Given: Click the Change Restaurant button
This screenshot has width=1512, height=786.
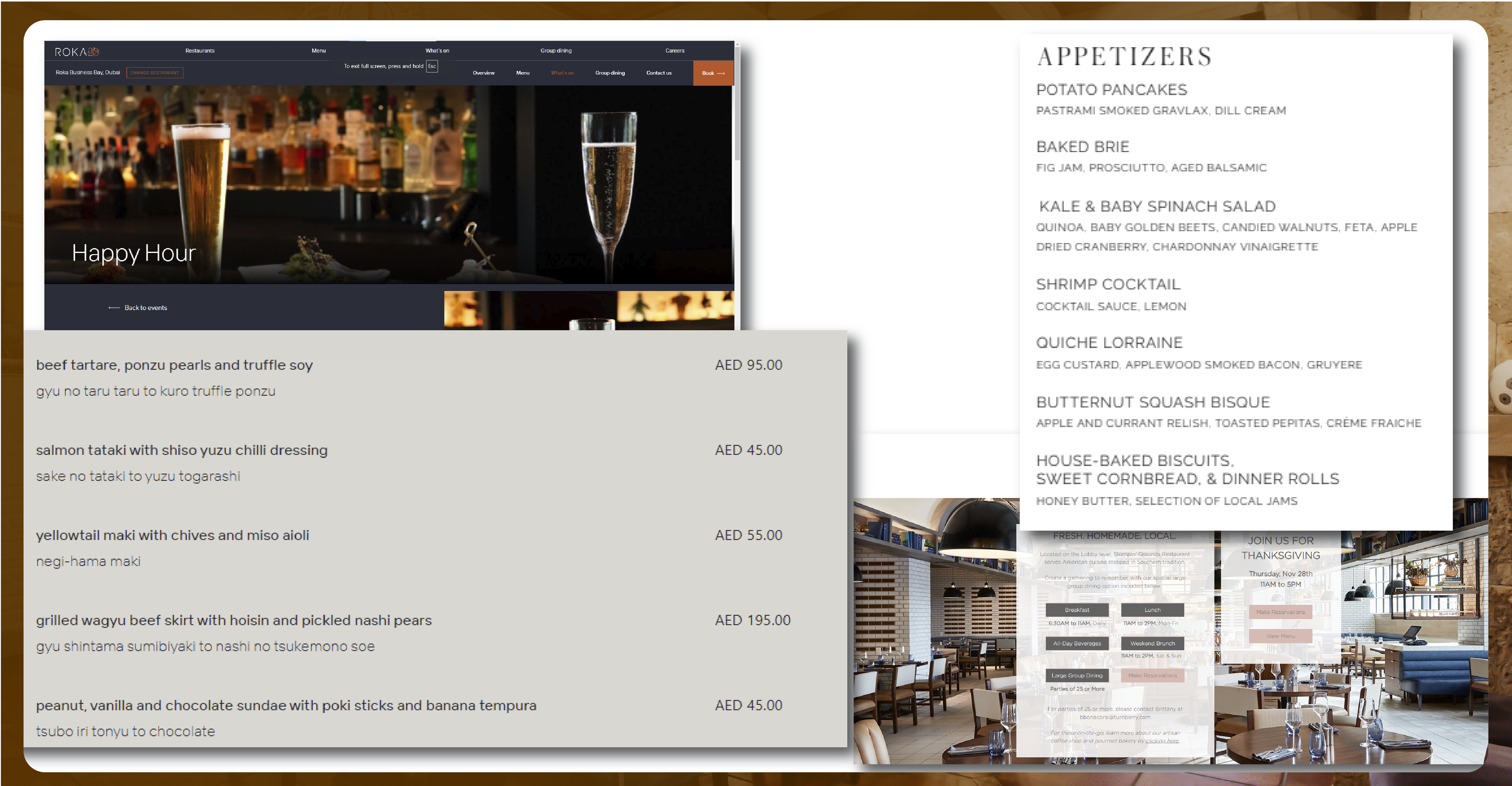Looking at the screenshot, I should 154,73.
